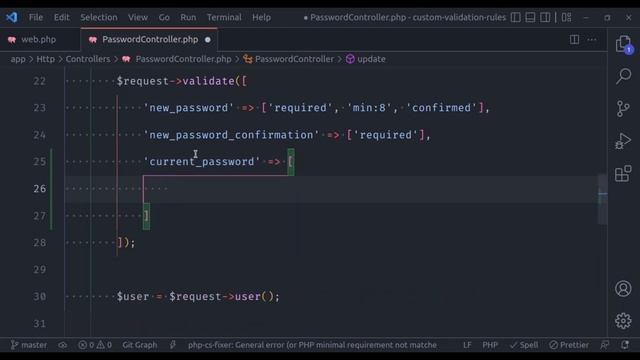Open Git Graph from status bar
Screen dimensions: 640x360
(x=140, y=345)
